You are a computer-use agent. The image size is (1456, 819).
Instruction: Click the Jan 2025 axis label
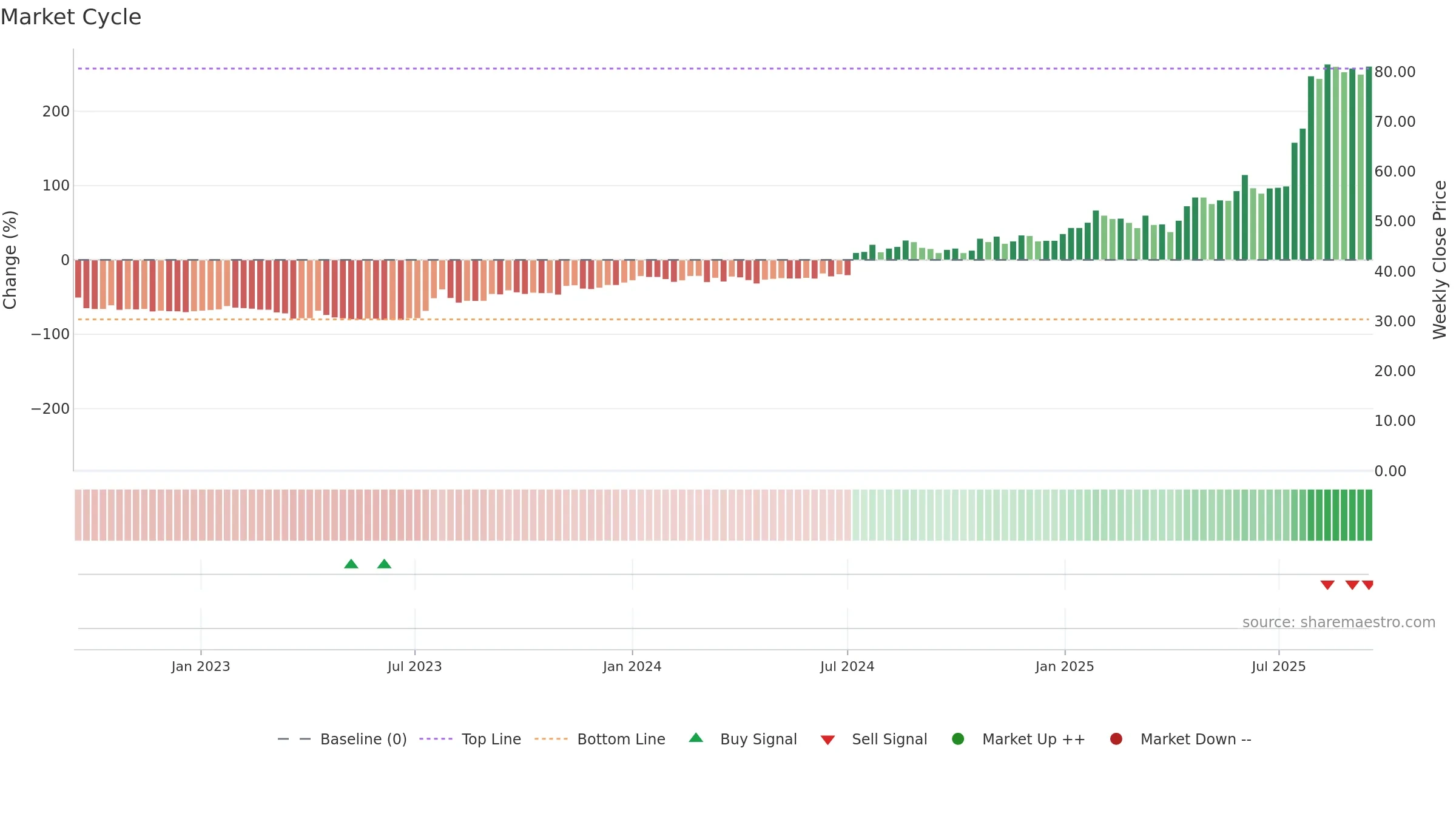[1065, 667]
